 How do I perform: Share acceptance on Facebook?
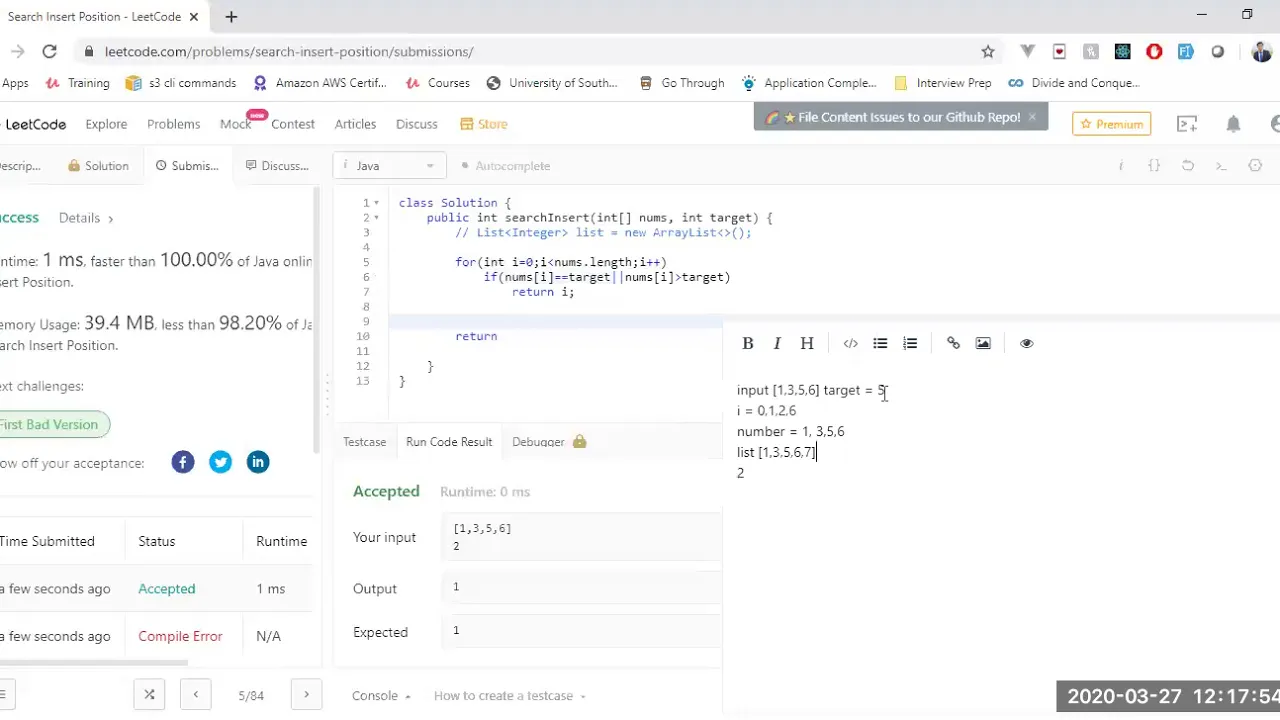click(x=183, y=462)
